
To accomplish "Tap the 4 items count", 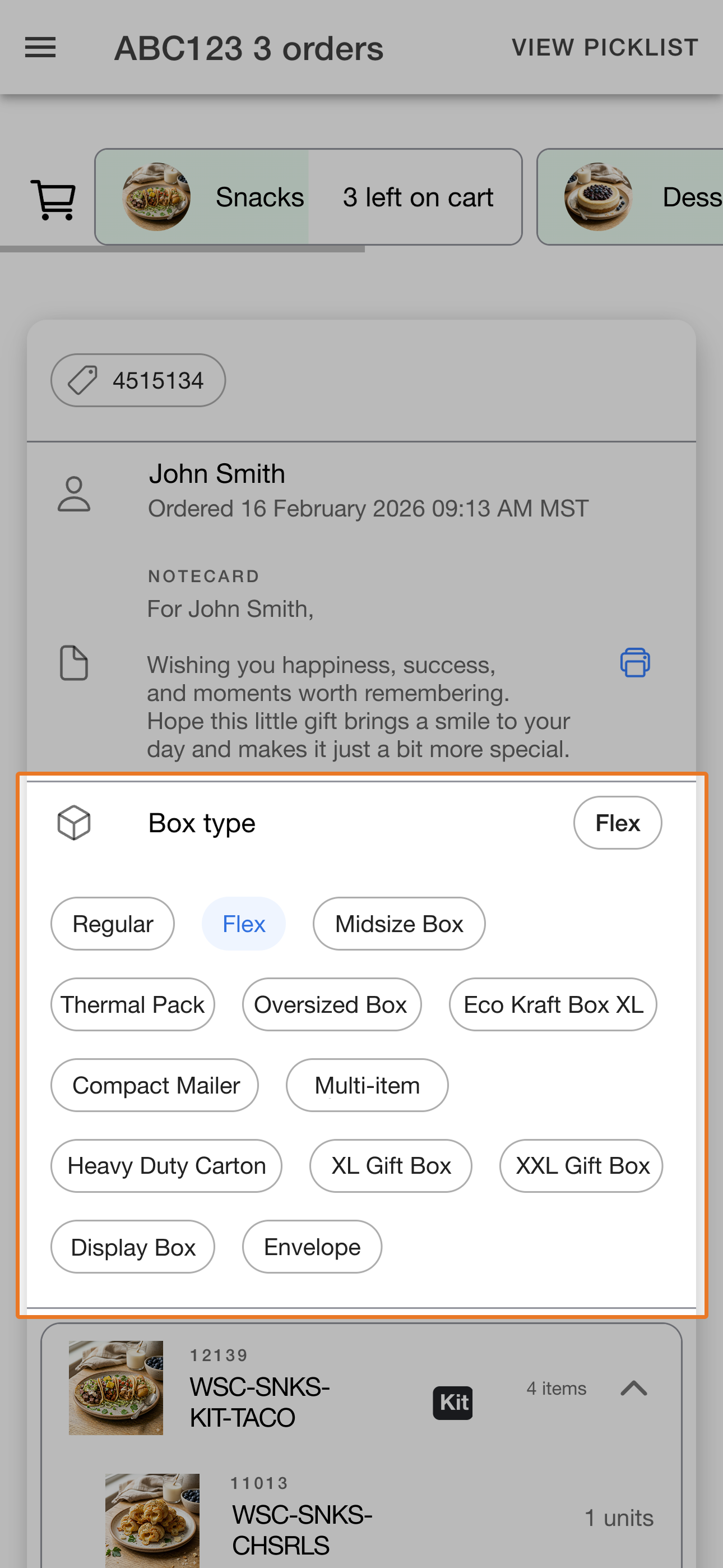I will coord(556,1389).
